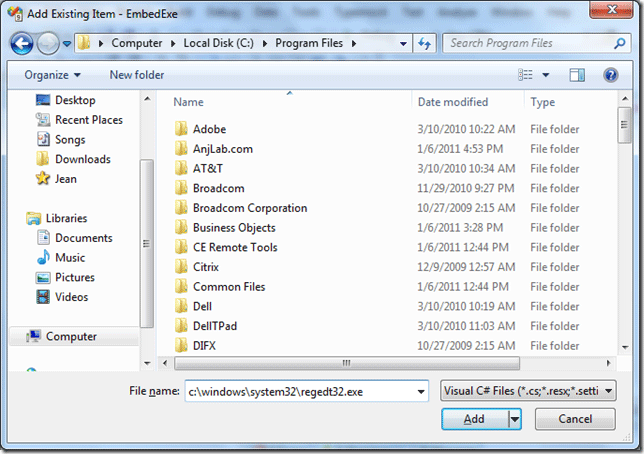Open the File name dropdown arrow

click(x=421, y=391)
